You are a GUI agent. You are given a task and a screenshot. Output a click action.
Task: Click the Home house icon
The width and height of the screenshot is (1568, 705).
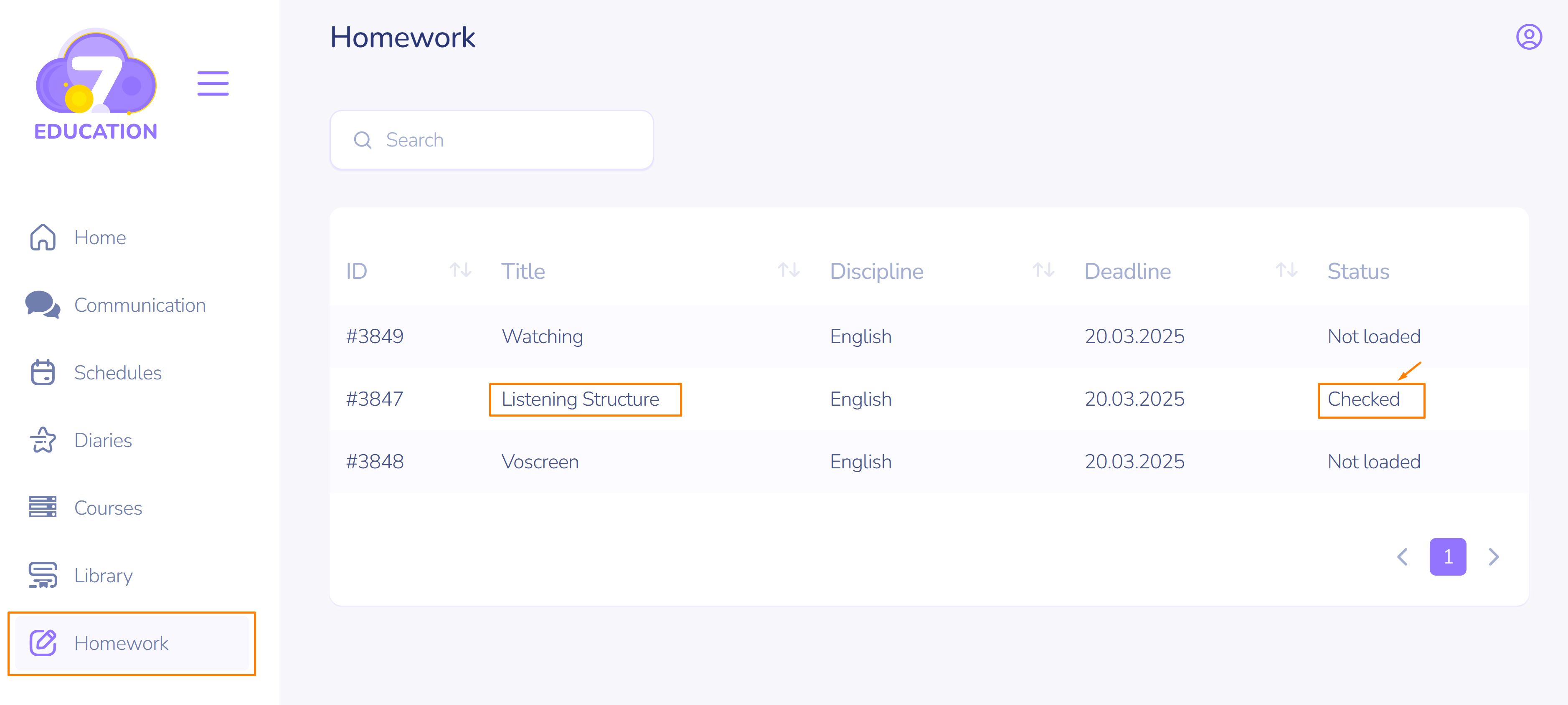click(x=43, y=237)
